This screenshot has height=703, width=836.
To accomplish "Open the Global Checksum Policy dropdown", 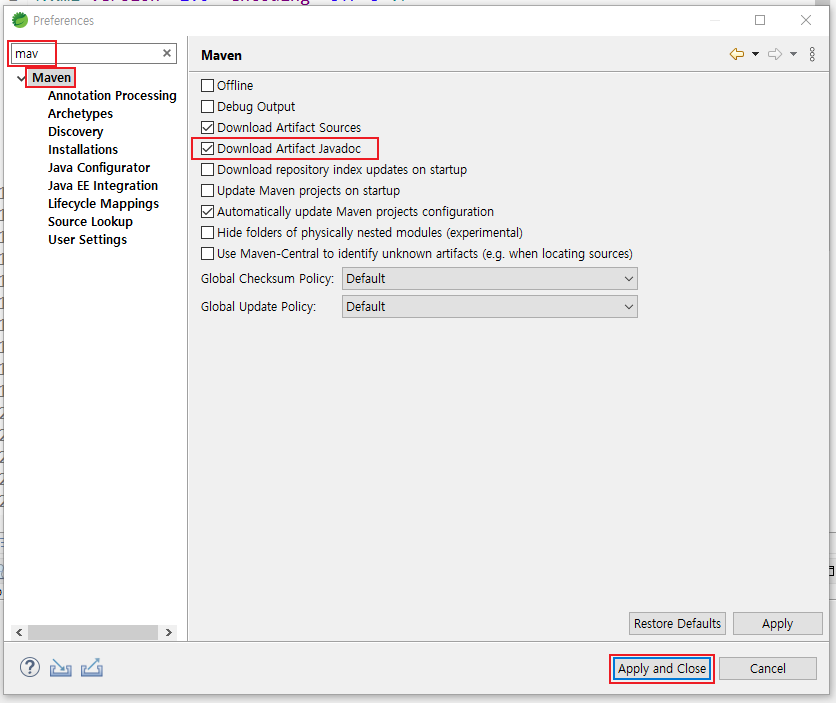I will click(489, 279).
